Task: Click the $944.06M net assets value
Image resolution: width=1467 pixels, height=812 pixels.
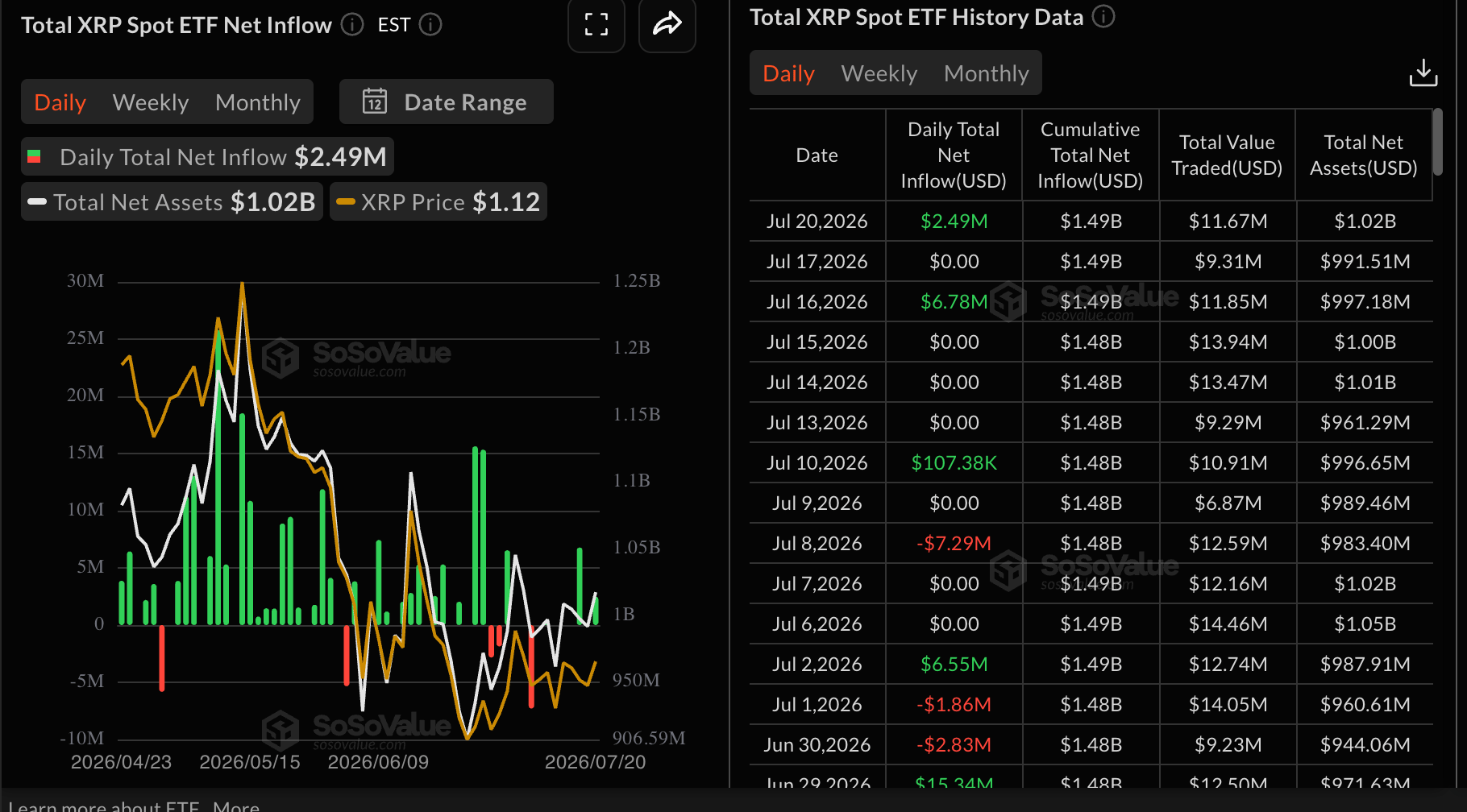Action: coord(1365,744)
